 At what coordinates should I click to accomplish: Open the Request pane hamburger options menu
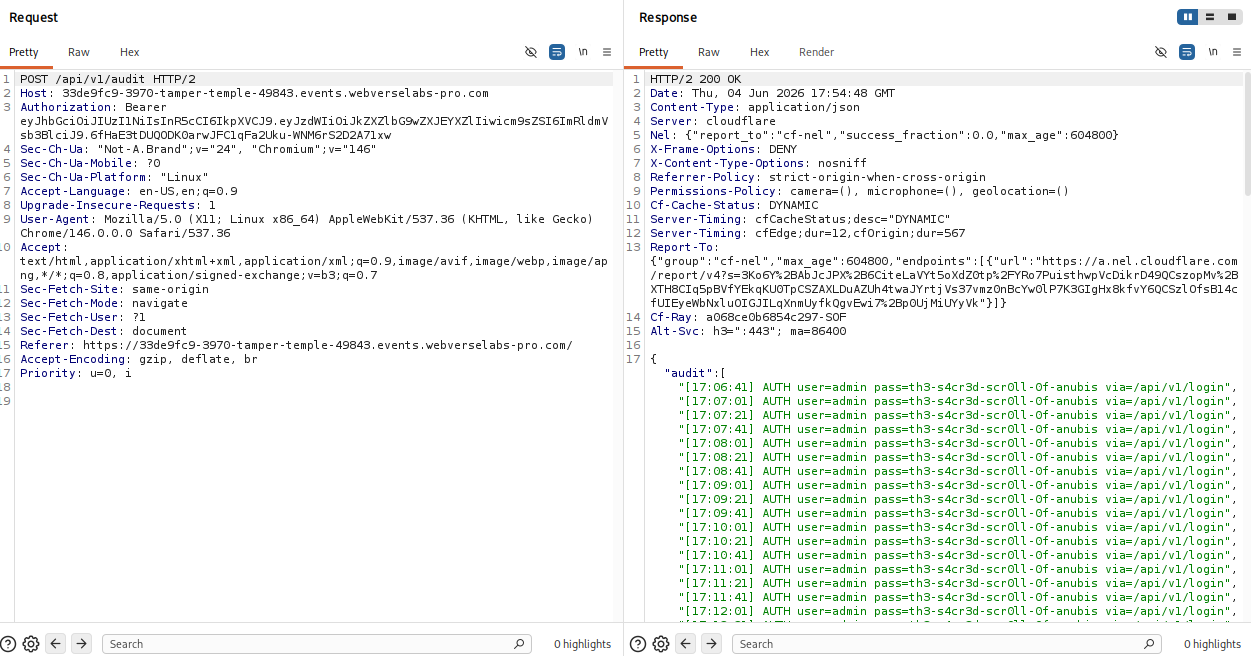pyautogui.click(x=608, y=52)
